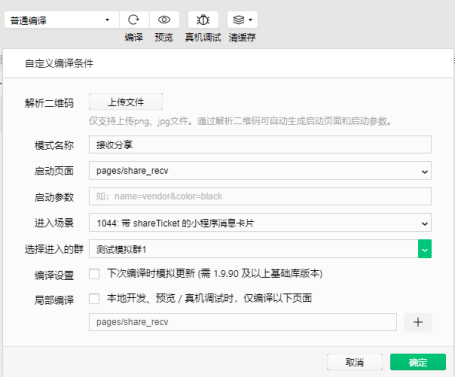
Task: Open the 普通编译 compile mode dropdown
Action: pos(62,20)
